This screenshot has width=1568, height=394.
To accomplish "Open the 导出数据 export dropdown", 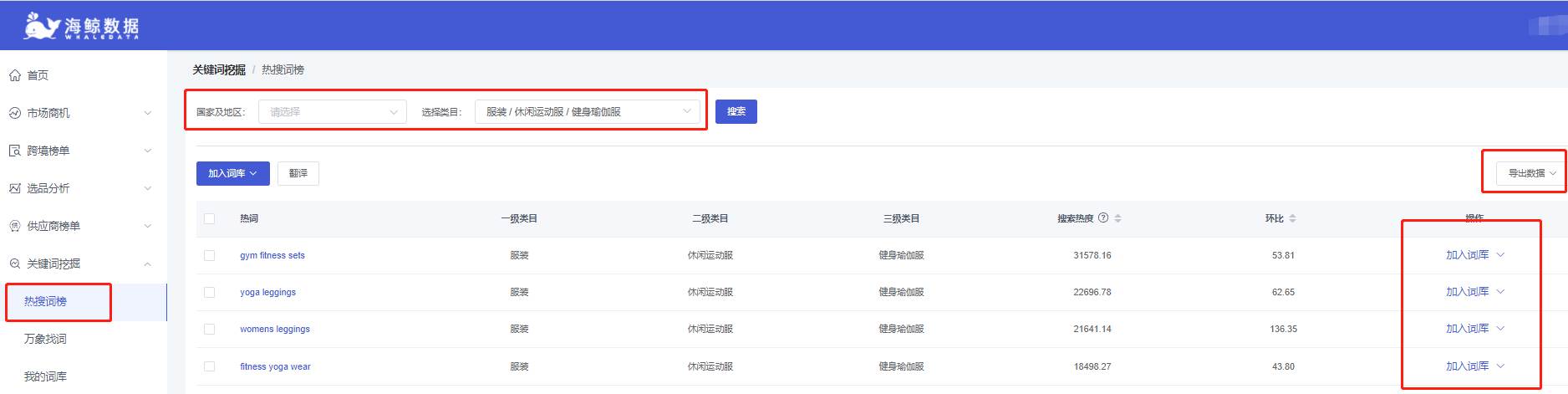I will 1532,173.
